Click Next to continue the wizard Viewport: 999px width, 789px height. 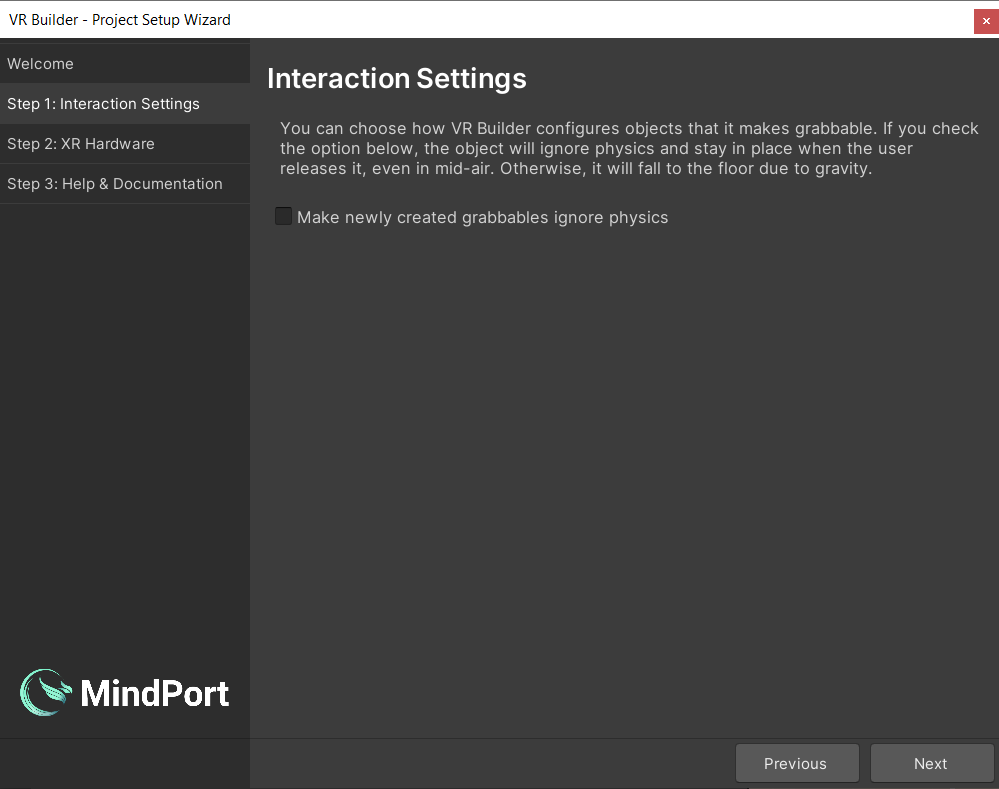[x=931, y=763]
